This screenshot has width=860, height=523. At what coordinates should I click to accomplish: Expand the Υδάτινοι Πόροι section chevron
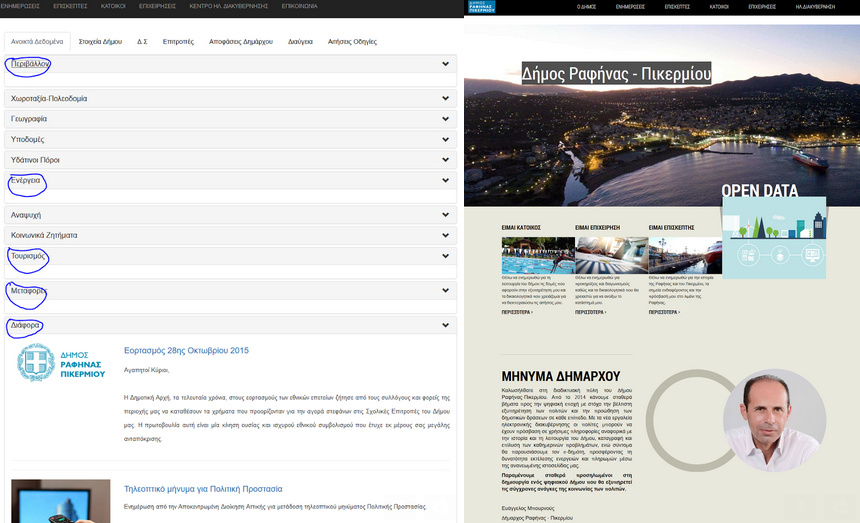[x=445, y=160]
